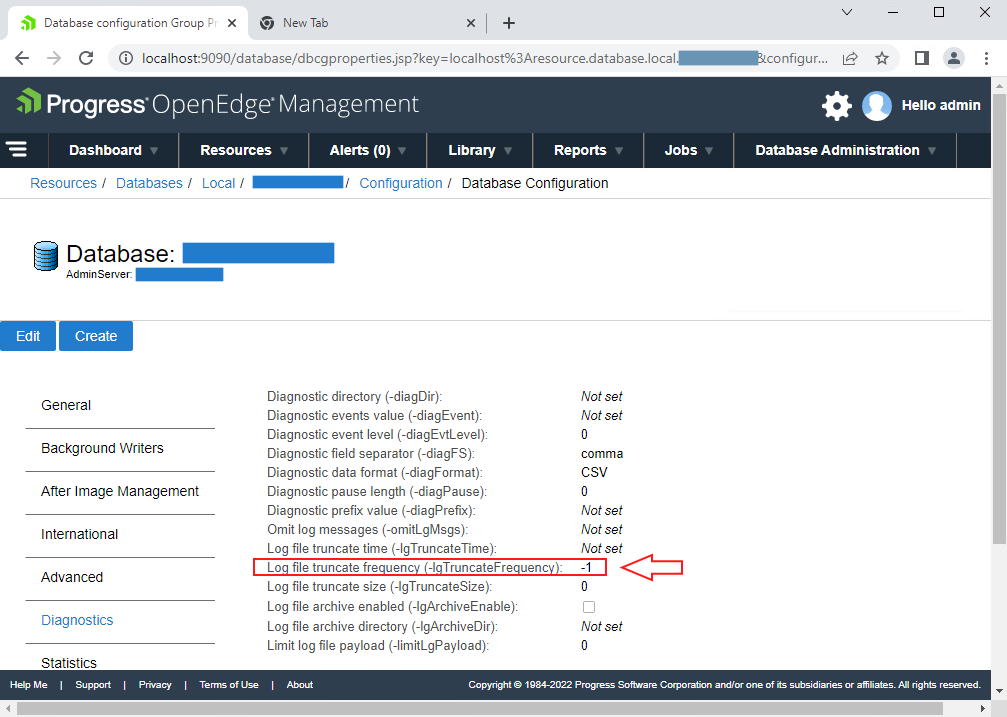Click the share page icon in the address bar
The width and height of the screenshot is (1007, 717).
850,58
